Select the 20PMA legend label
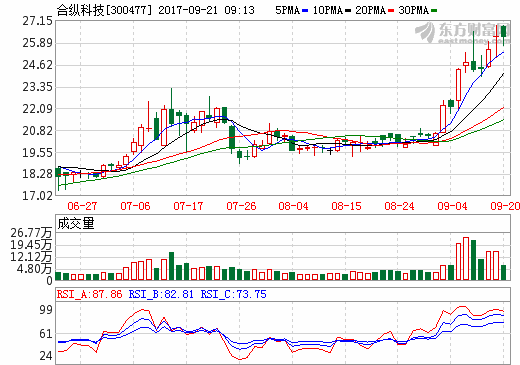 click(x=370, y=10)
